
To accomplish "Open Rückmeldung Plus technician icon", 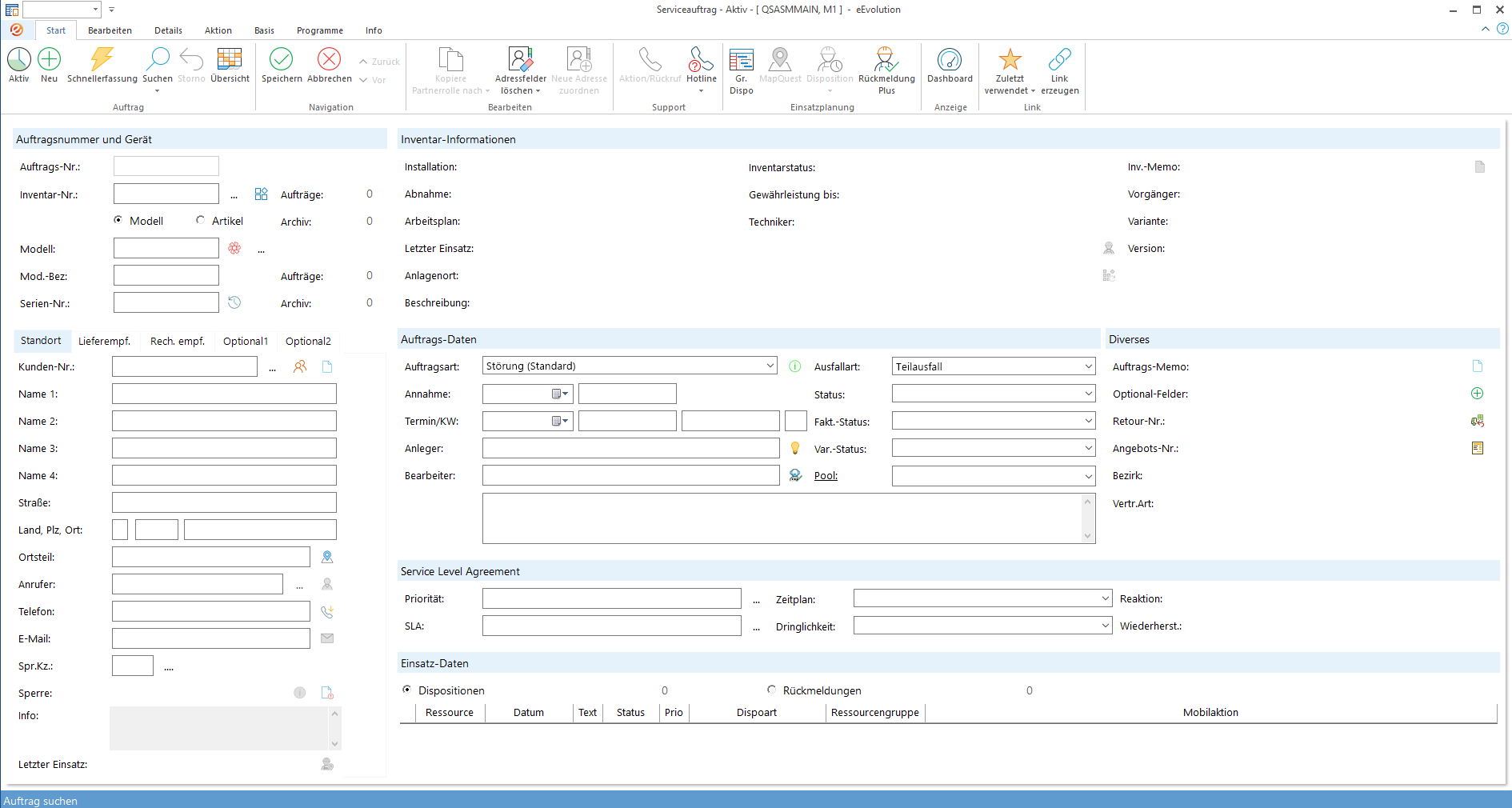I will (886, 59).
